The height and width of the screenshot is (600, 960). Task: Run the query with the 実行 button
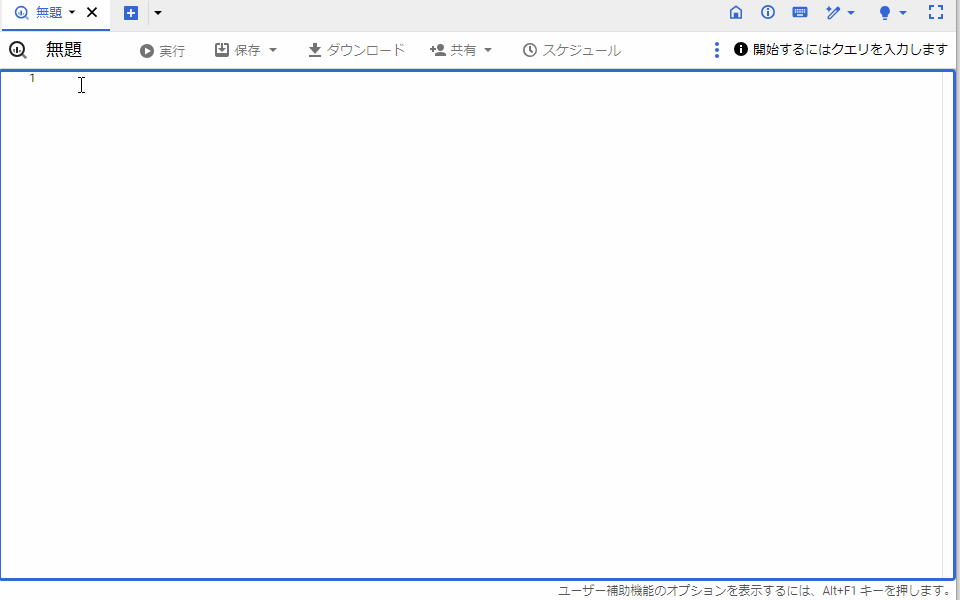[161, 49]
